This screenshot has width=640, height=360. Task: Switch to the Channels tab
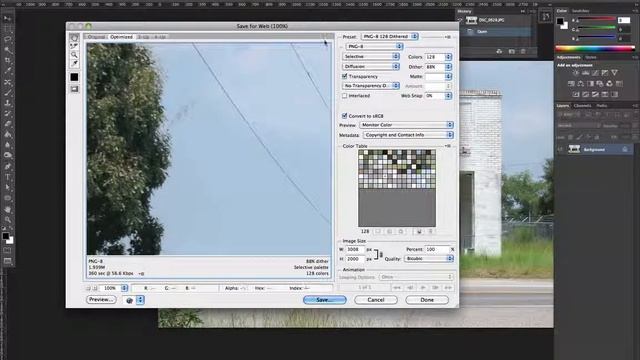[582, 106]
